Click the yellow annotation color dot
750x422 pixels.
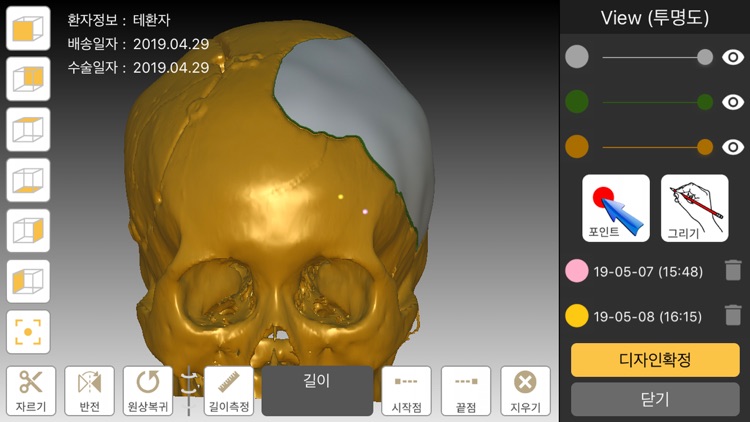tap(577, 316)
